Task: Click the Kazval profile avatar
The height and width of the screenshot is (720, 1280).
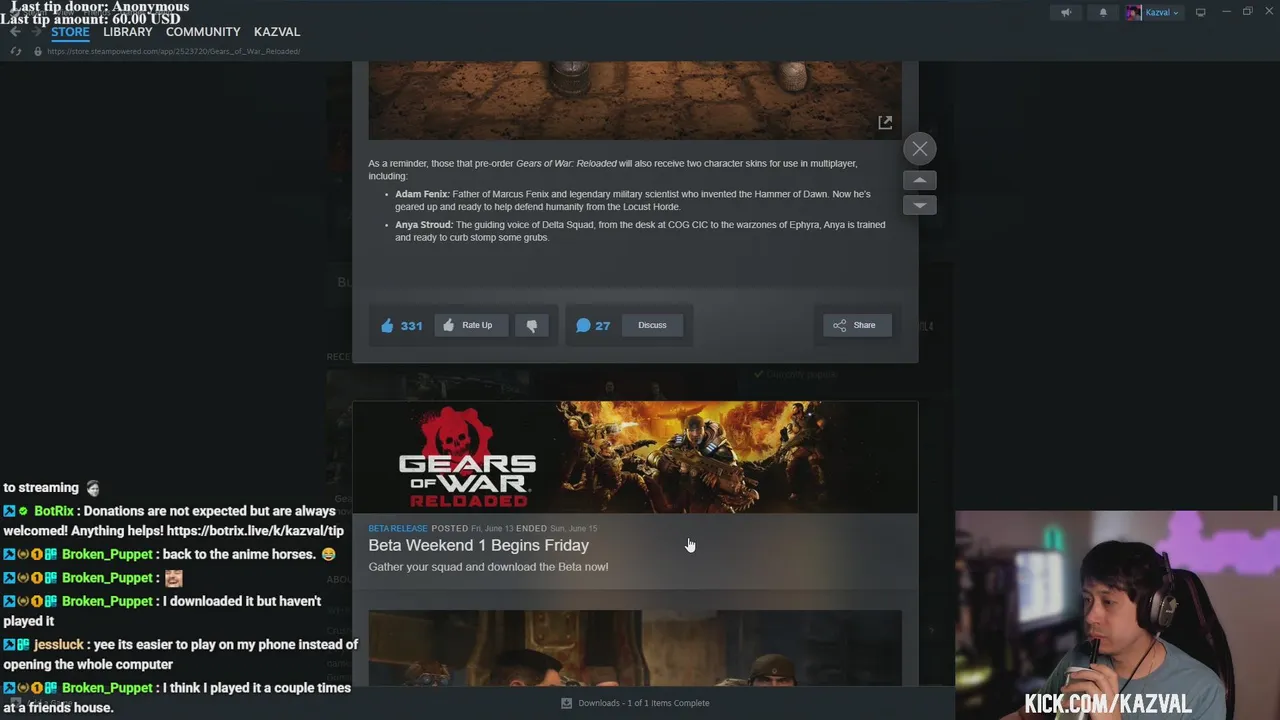Action: point(1133,12)
